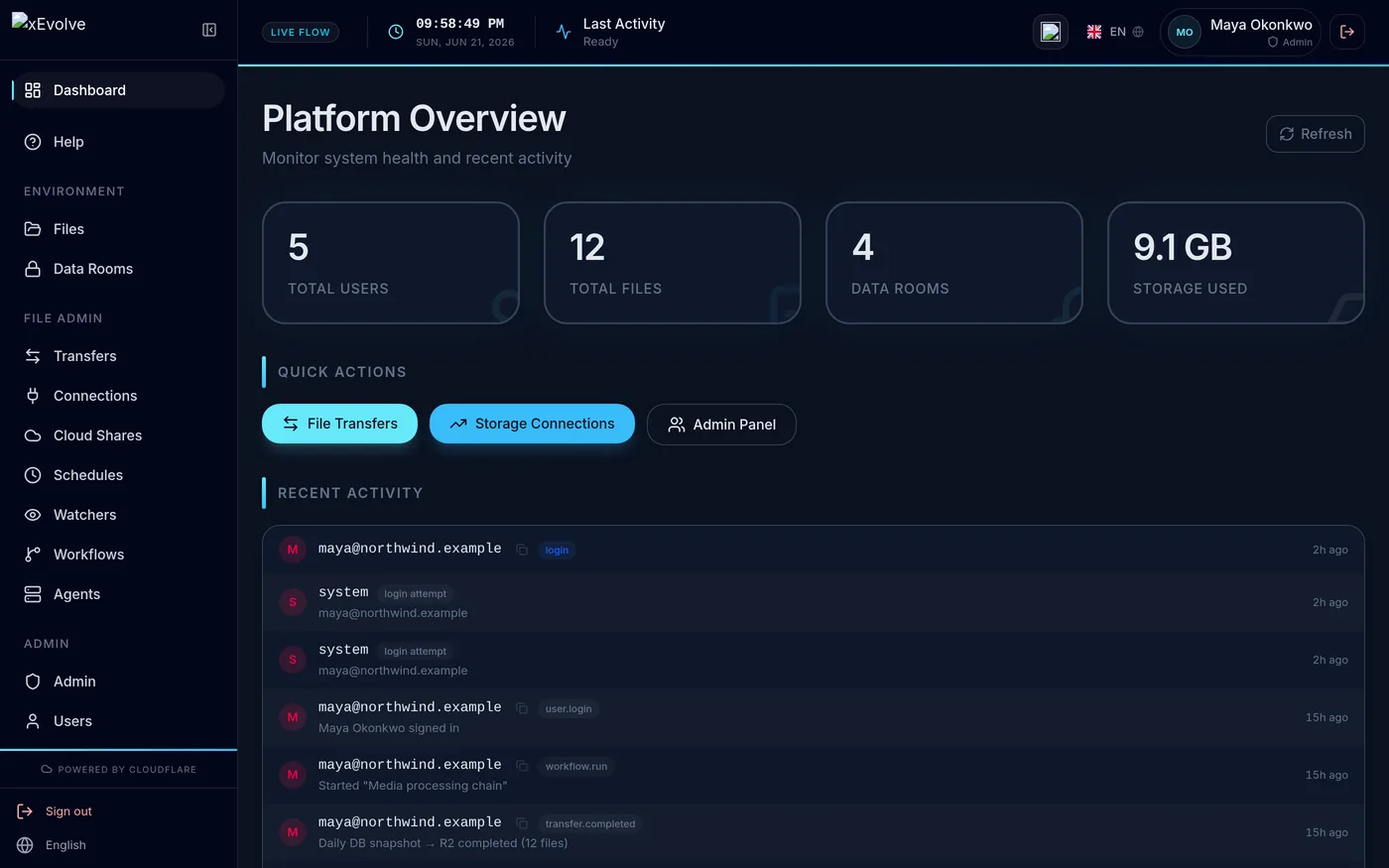Click the Schedules clock icon
The height and width of the screenshot is (868, 1389).
(x=33, y=475)
